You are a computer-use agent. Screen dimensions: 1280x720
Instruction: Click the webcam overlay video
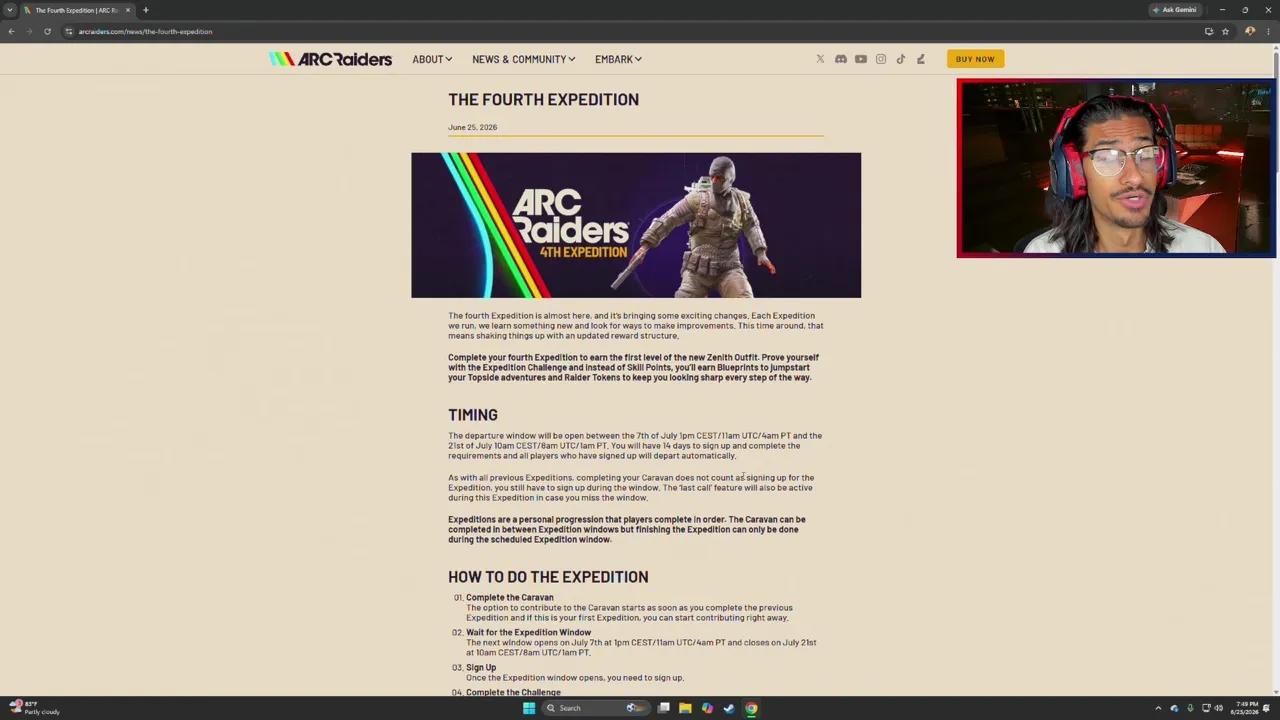pos(1116,168)
